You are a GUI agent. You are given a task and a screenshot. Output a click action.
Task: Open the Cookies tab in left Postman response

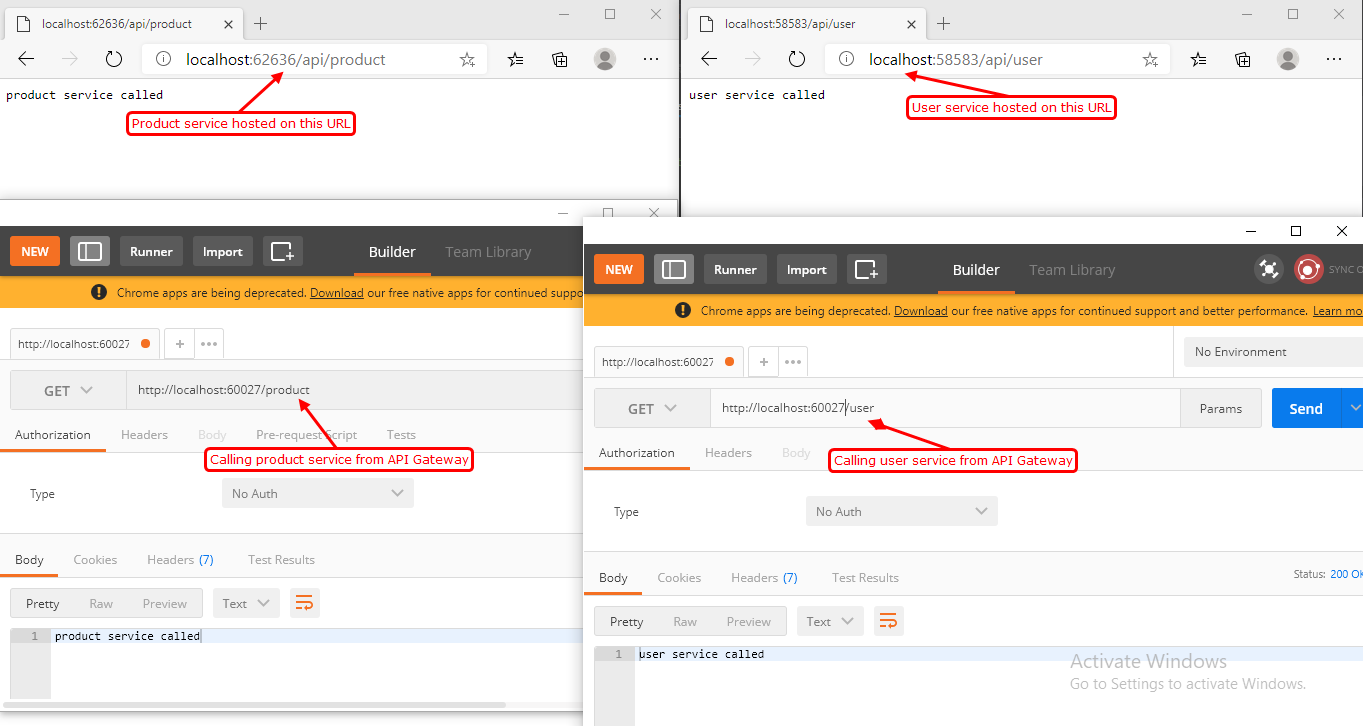95,560
